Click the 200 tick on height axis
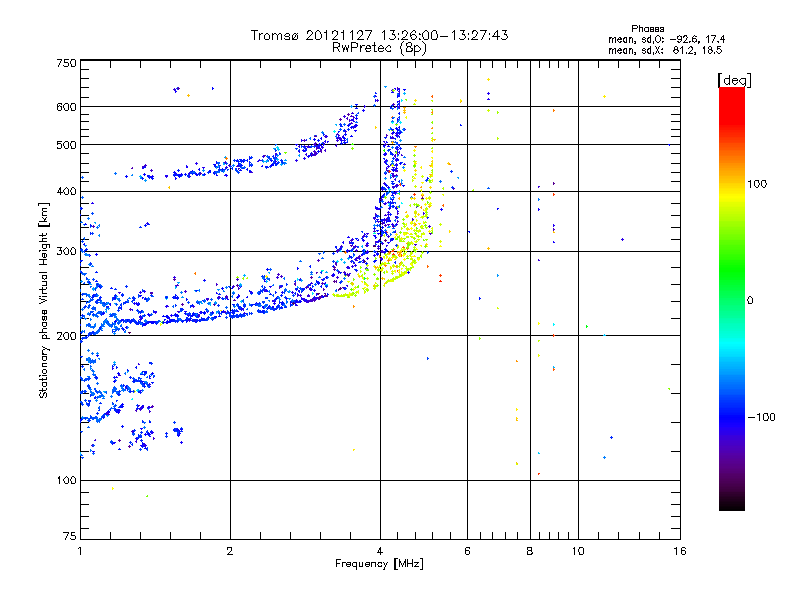 pyautogui.click(x=65, y=336)
